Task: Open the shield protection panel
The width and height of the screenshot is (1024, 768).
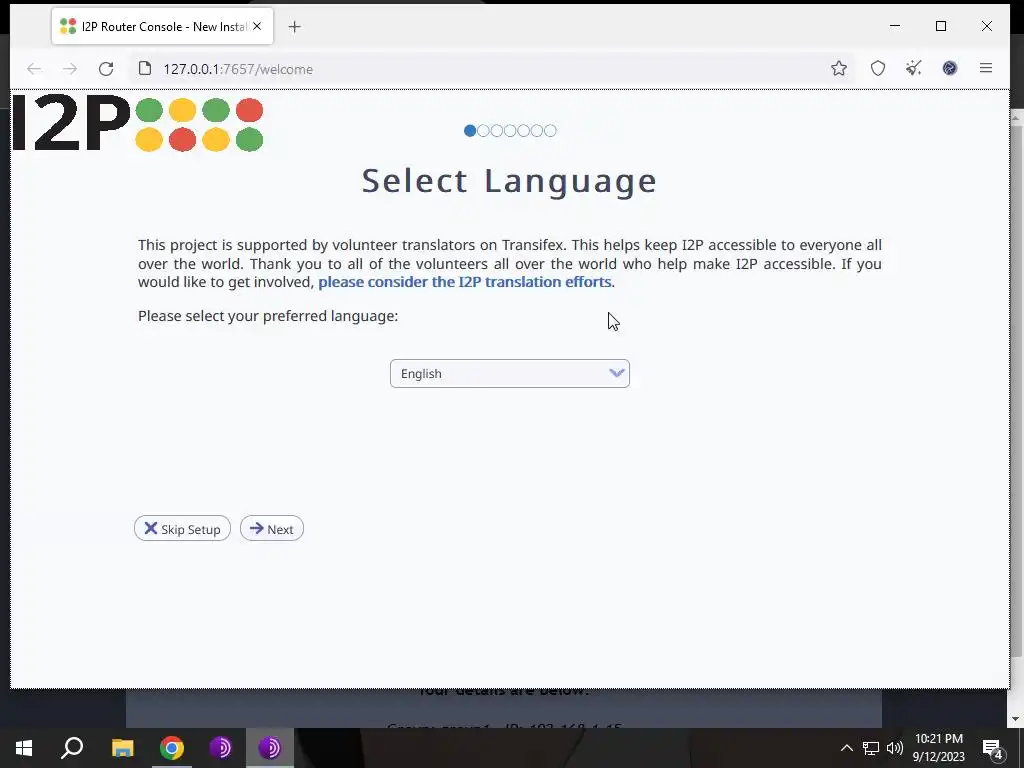Action: click(x=878, y=68)
